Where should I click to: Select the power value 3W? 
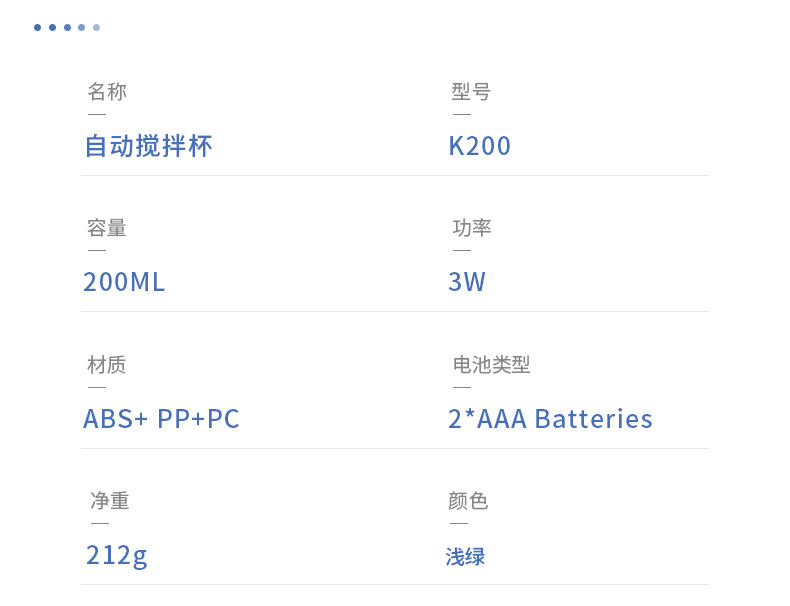(467, 282)
